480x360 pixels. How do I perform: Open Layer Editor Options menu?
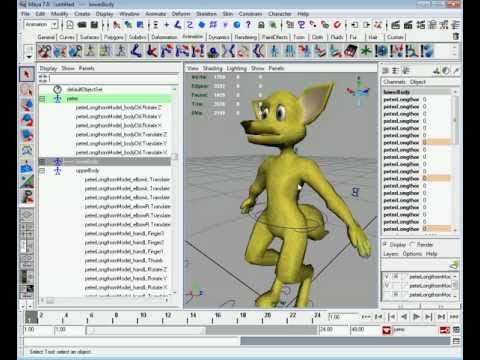pos(412,254)
